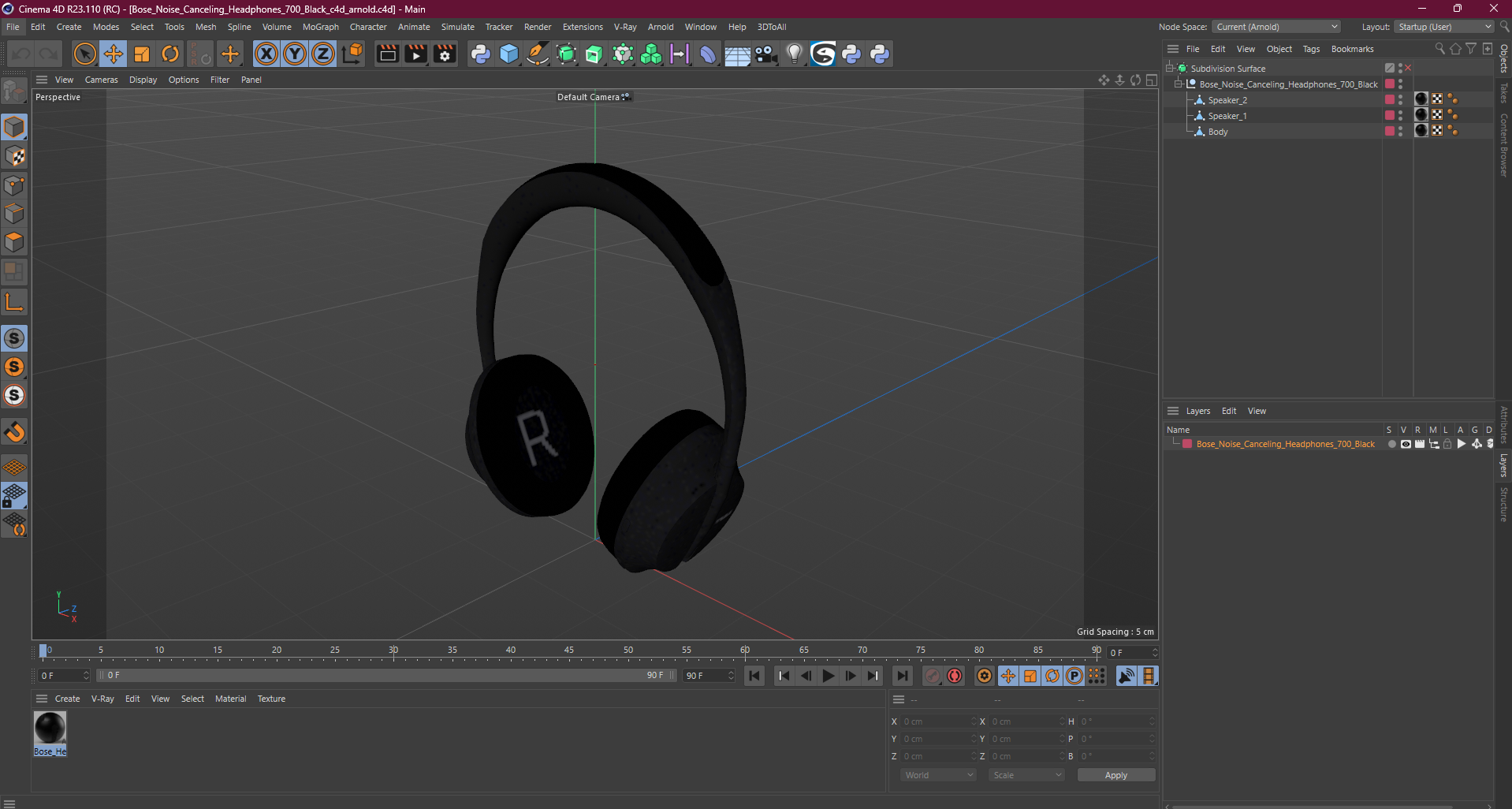The height and width of the screenshot is (809, 1512).
Task: Open Material manager Texture menu
Action: point(271,699)
